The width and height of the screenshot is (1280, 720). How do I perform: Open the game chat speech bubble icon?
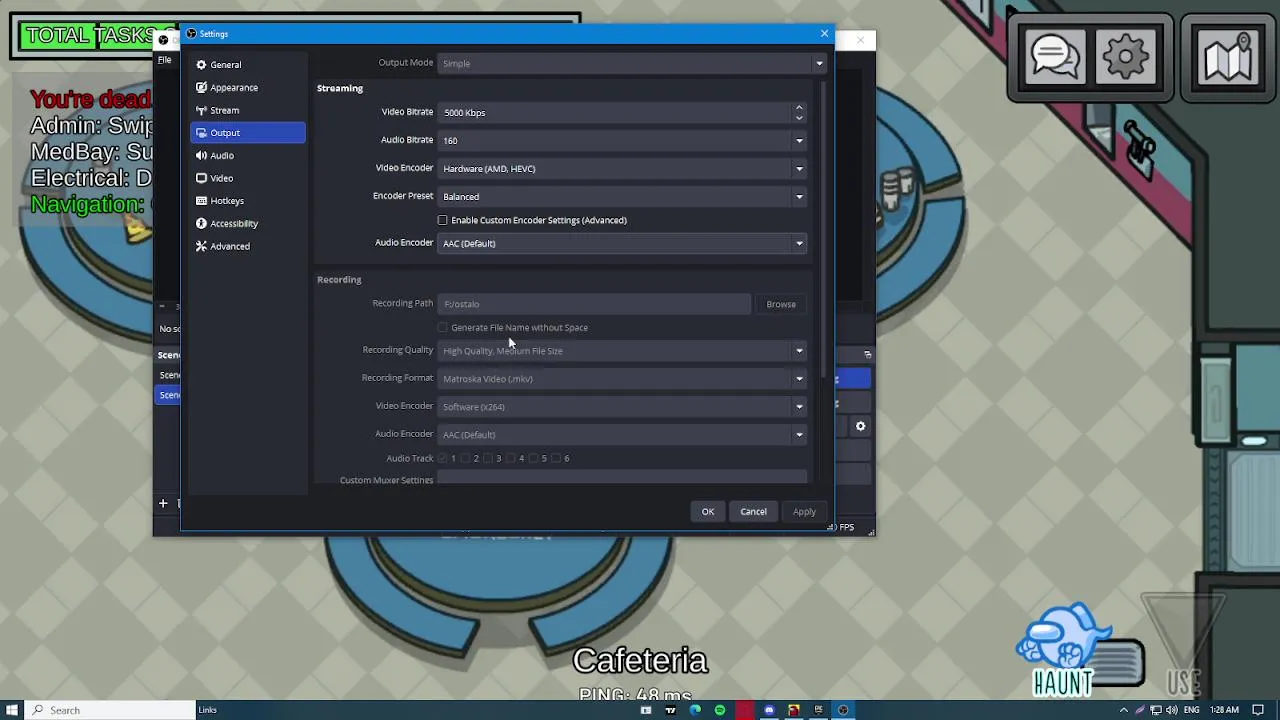pos(1054,57)
